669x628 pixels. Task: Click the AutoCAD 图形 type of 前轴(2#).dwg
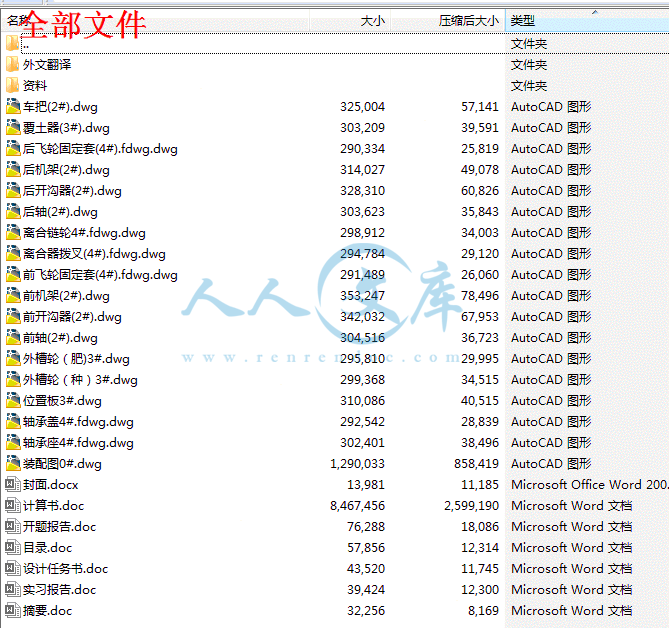pos(551,338)
